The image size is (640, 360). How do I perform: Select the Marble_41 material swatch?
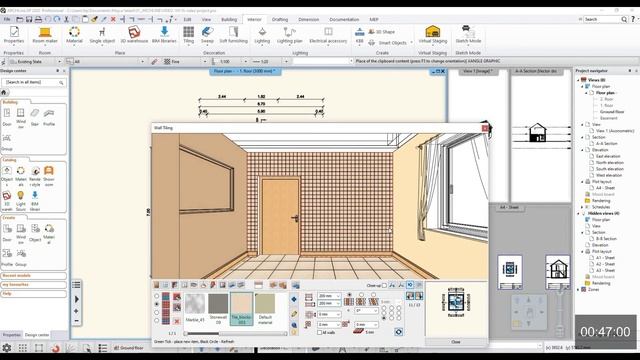point(195,308)
